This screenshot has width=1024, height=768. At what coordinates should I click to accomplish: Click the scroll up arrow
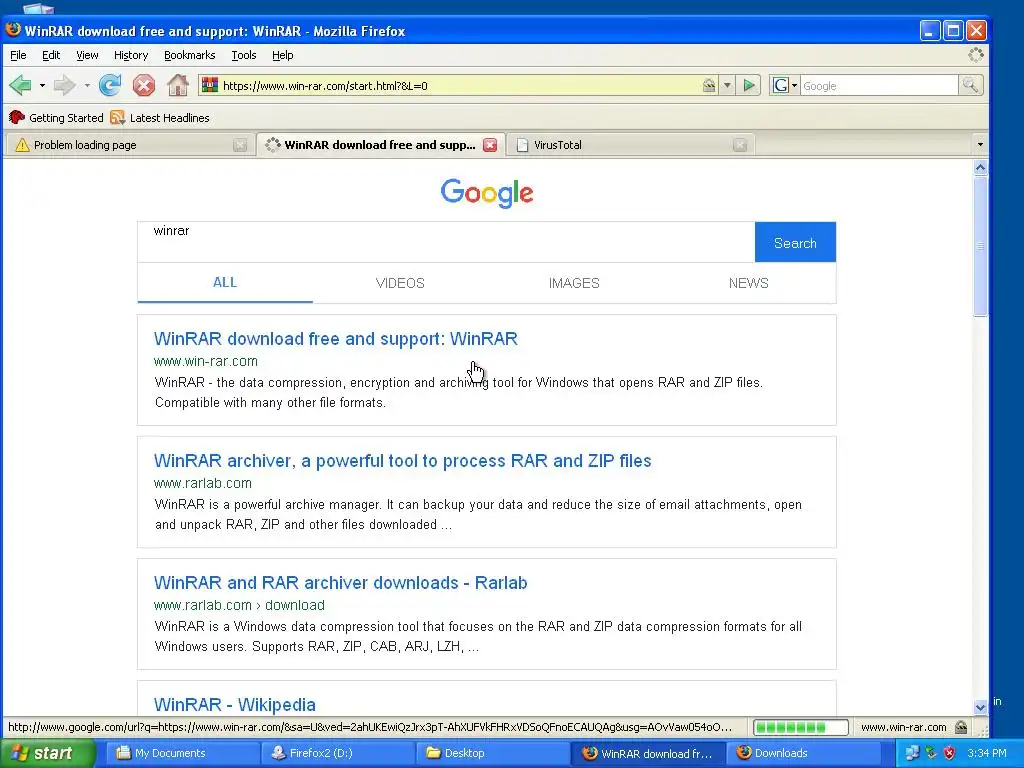tap(980, 167)
